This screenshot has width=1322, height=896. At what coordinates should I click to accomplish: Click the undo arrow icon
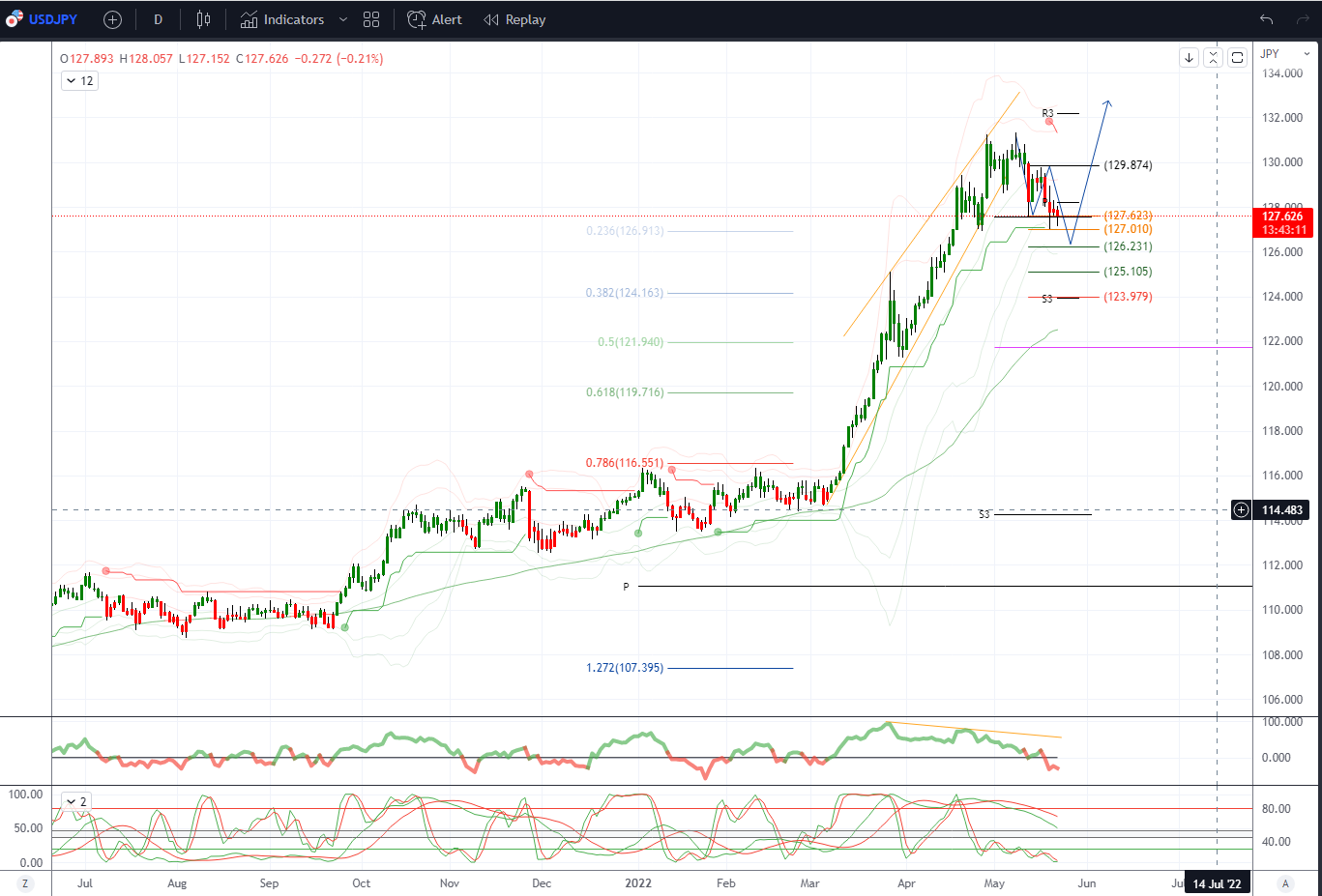[1266, 19]
